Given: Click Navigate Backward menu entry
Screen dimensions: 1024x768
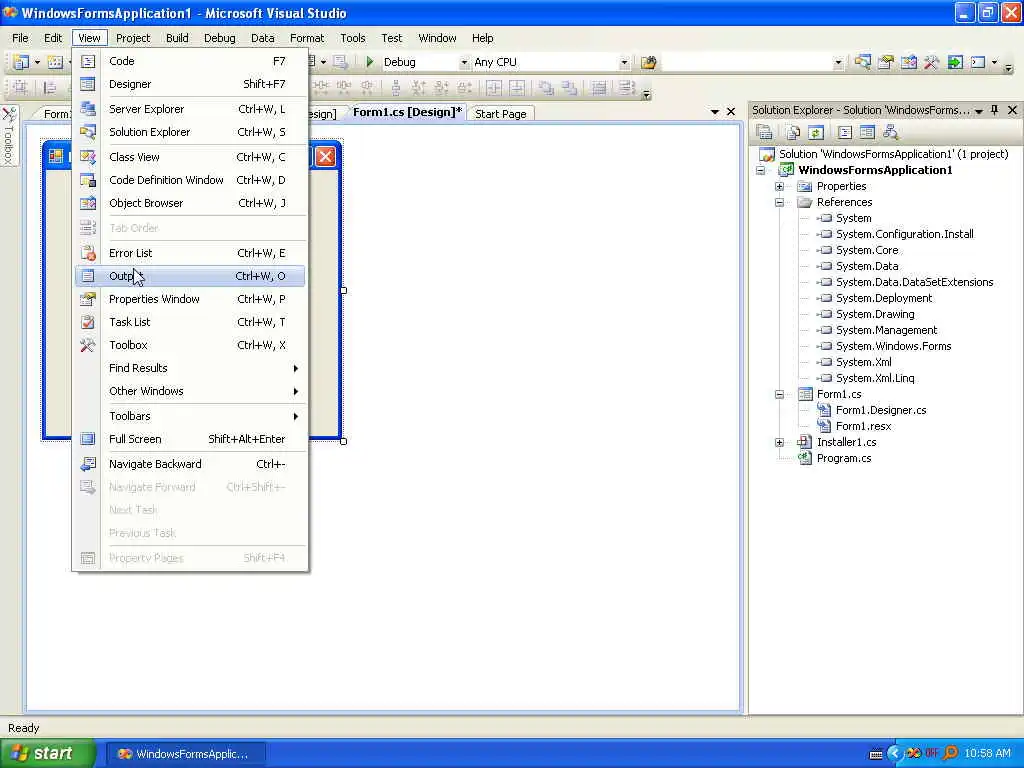Looking at the screenshot, I should click(x=189, y=464).
